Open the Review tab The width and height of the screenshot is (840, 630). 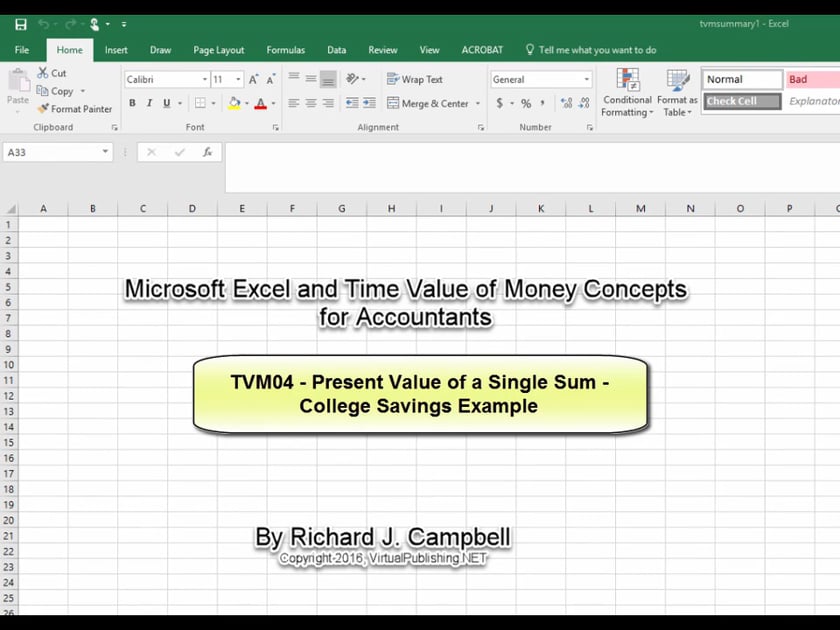click(382, 50)
